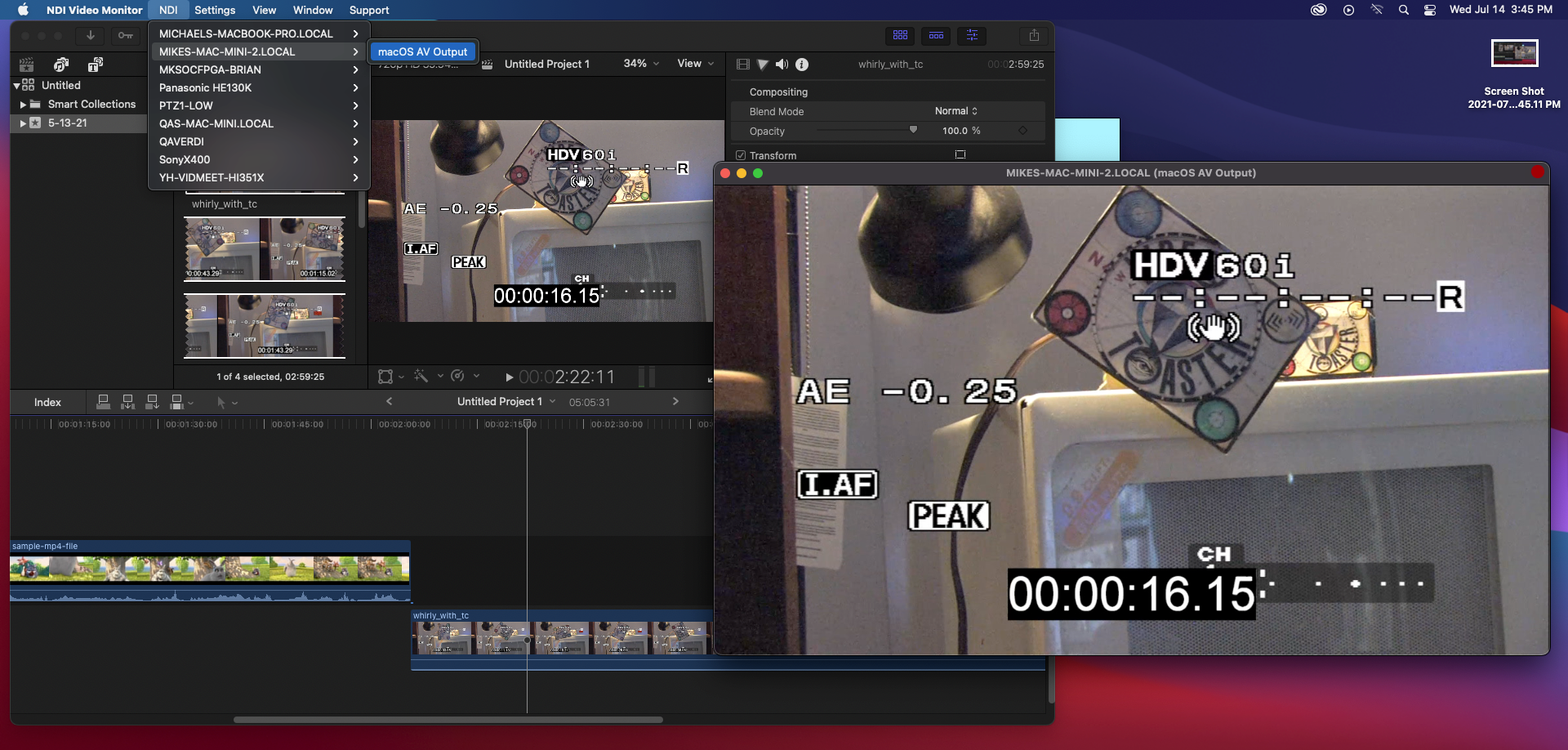The height and width of the screenshot is (750, 1568).
Task: Open the 34% viewer zoom dropdown
Action: pyautogui.click(x=641, y=64)
